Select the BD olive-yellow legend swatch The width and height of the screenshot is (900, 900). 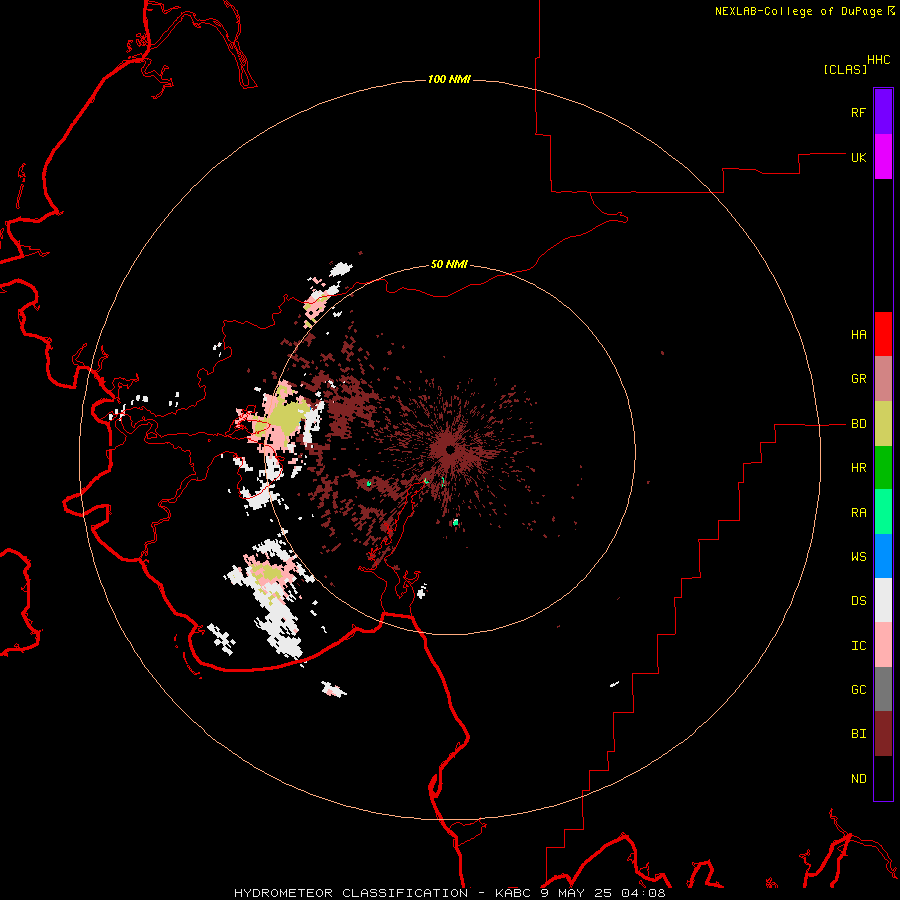[x=883, y=424]
